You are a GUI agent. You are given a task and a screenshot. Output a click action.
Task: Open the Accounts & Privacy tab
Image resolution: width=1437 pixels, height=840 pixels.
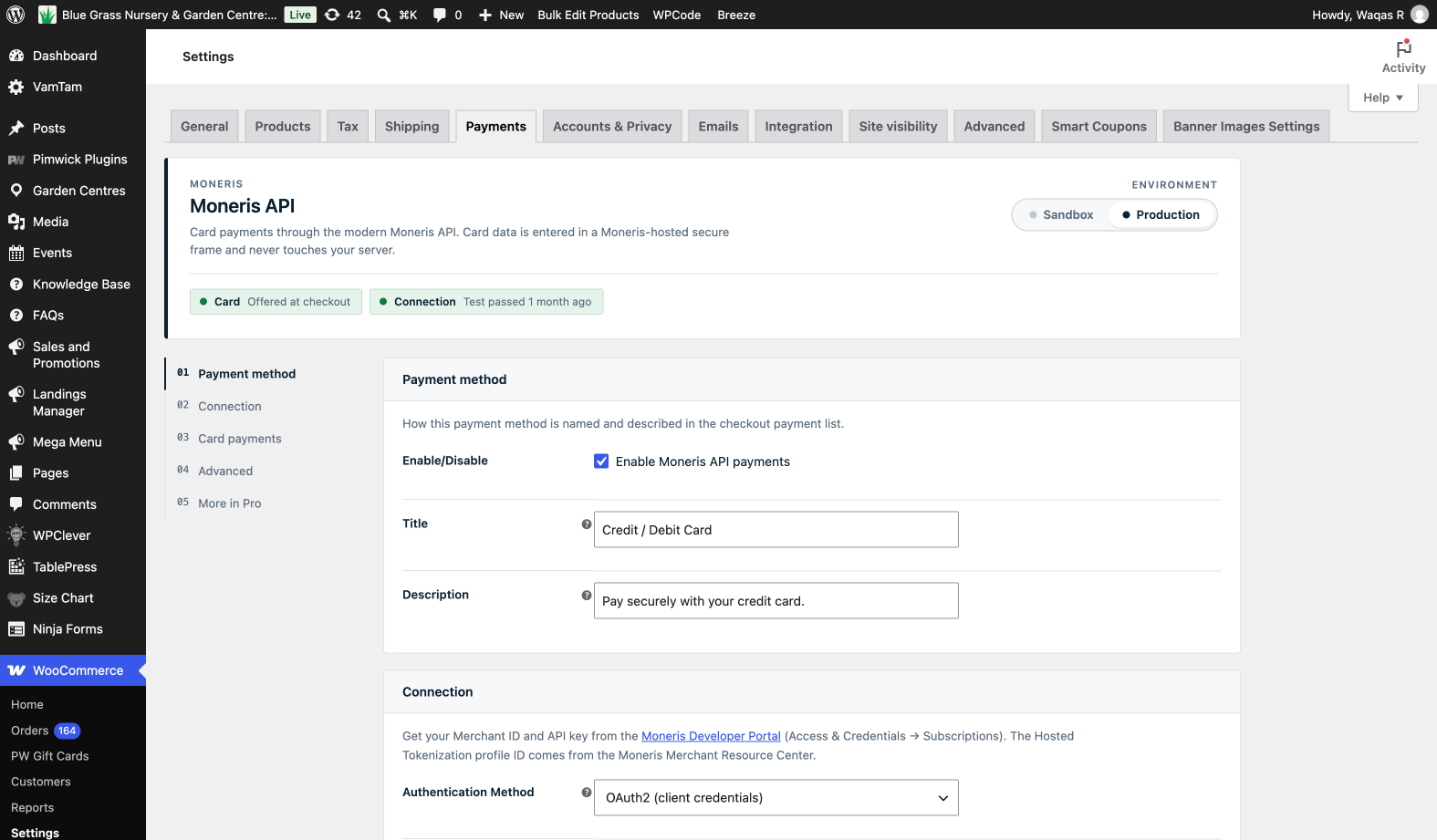pyautogui.click(x=612, y=126)
